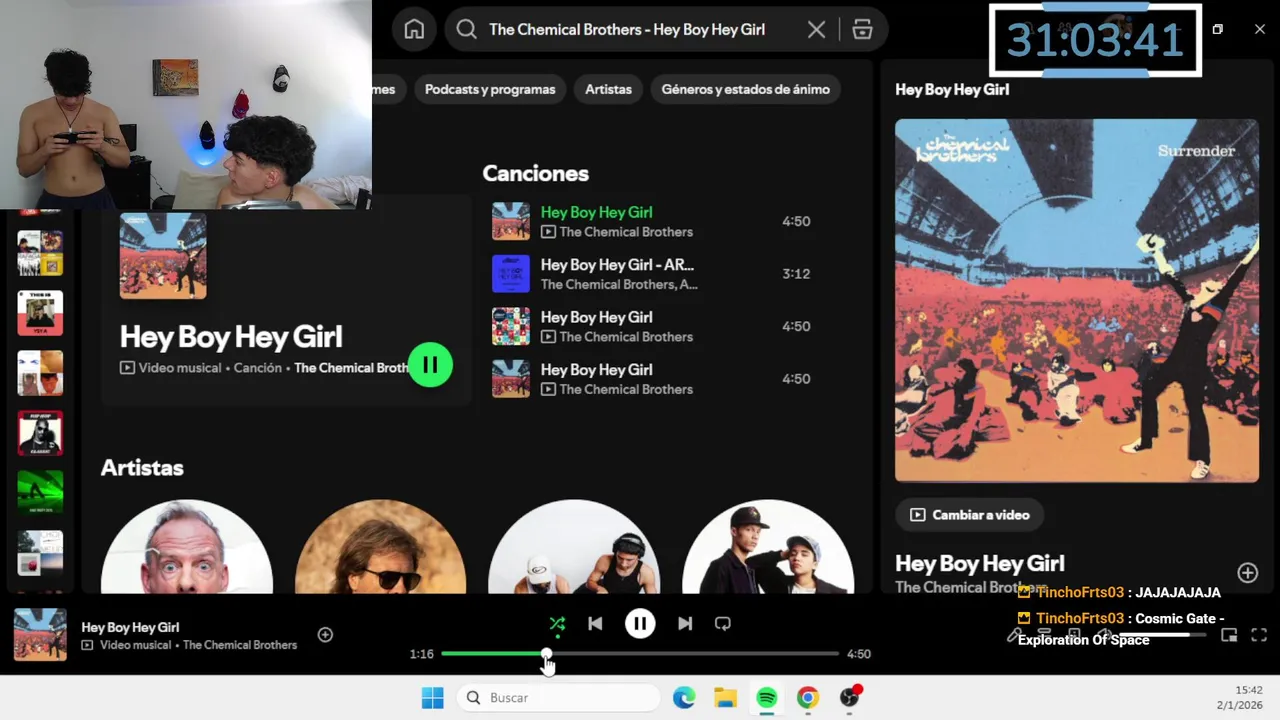Select Géneros y estados de ánimo filter
1280x720 pixels.
tap(746, 89)
